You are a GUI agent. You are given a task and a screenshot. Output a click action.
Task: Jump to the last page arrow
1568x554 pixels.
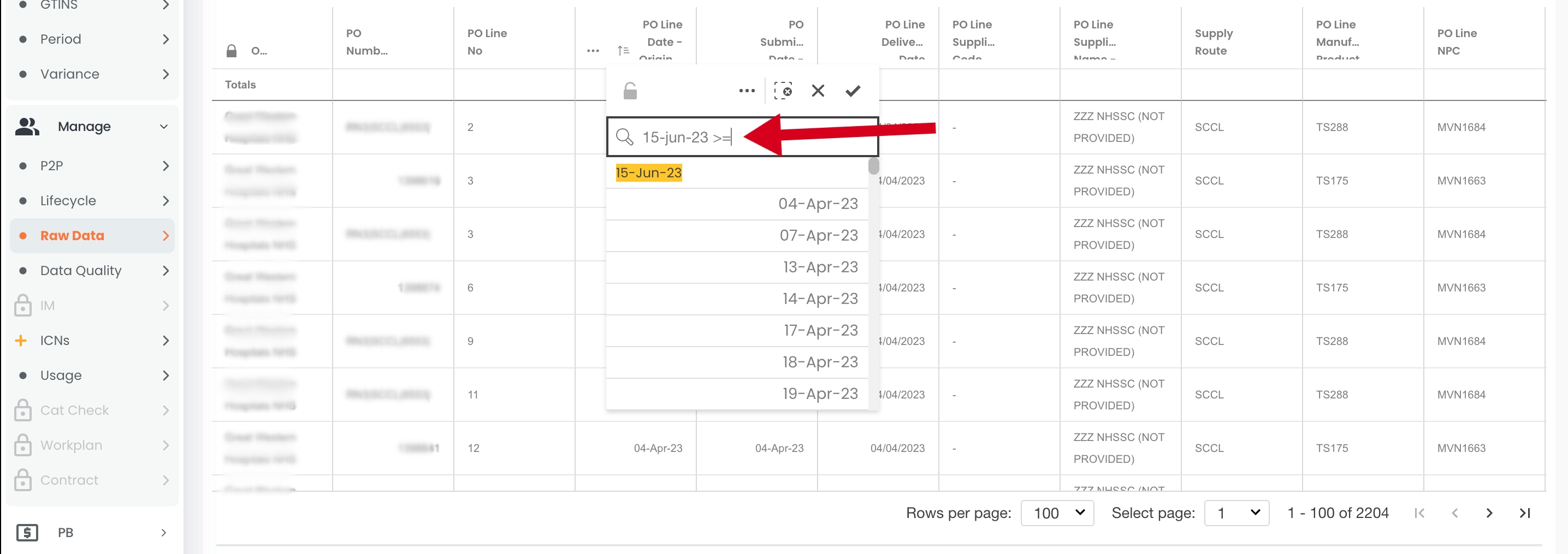(1525, 513)
